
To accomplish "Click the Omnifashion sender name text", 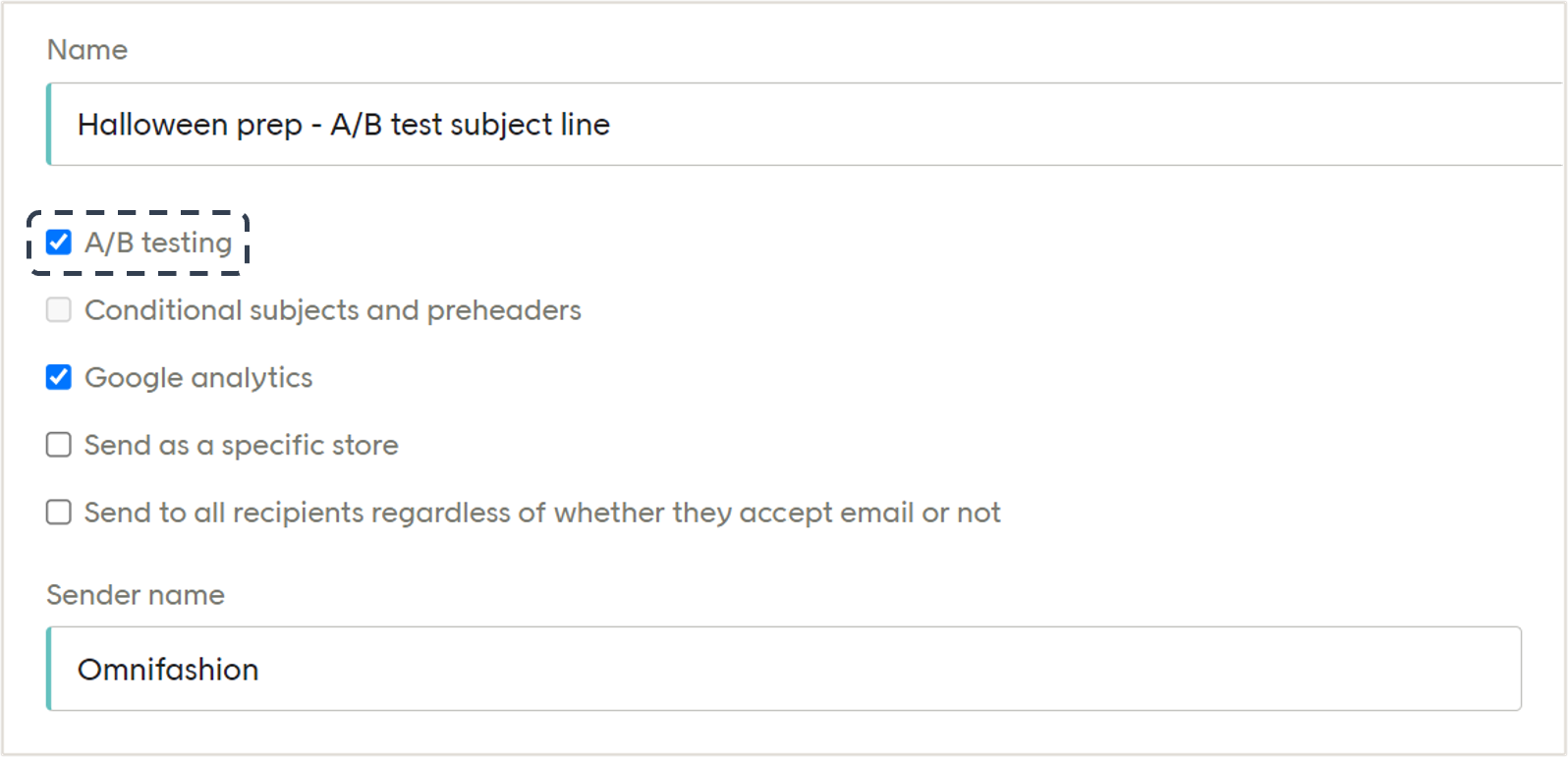I will [168, 669].
